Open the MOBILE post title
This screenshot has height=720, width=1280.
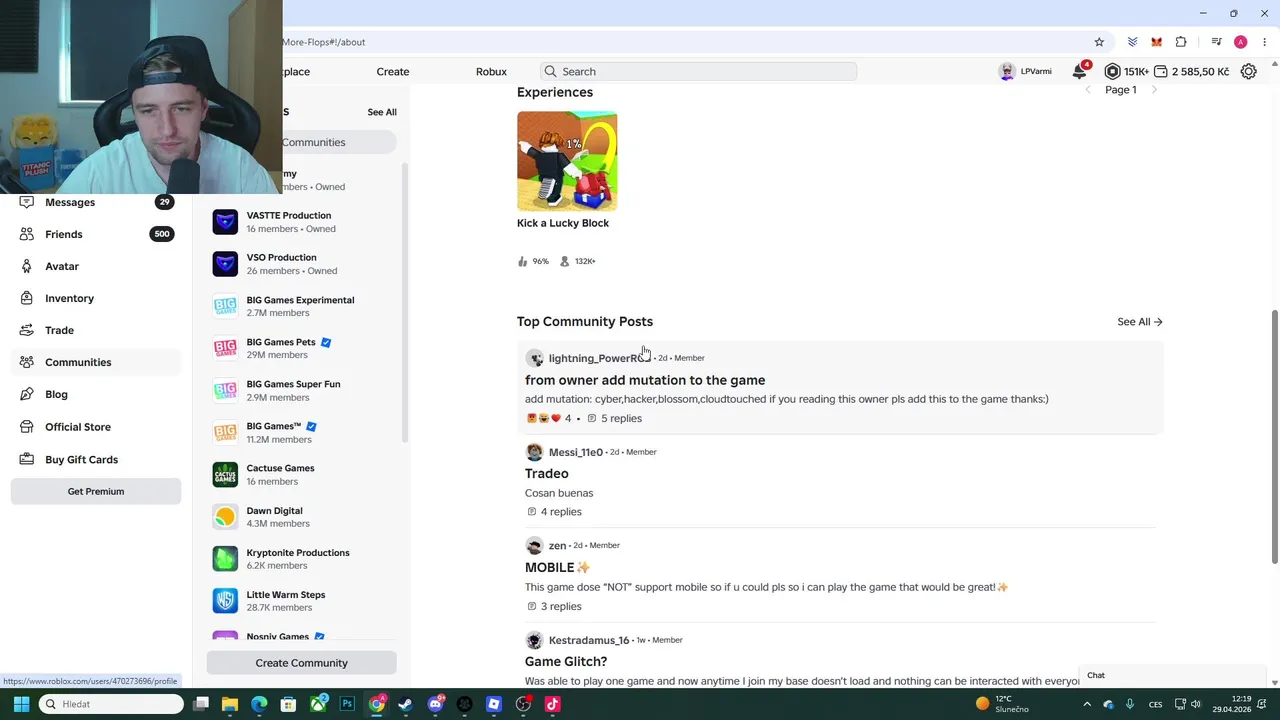coord(557,567)
